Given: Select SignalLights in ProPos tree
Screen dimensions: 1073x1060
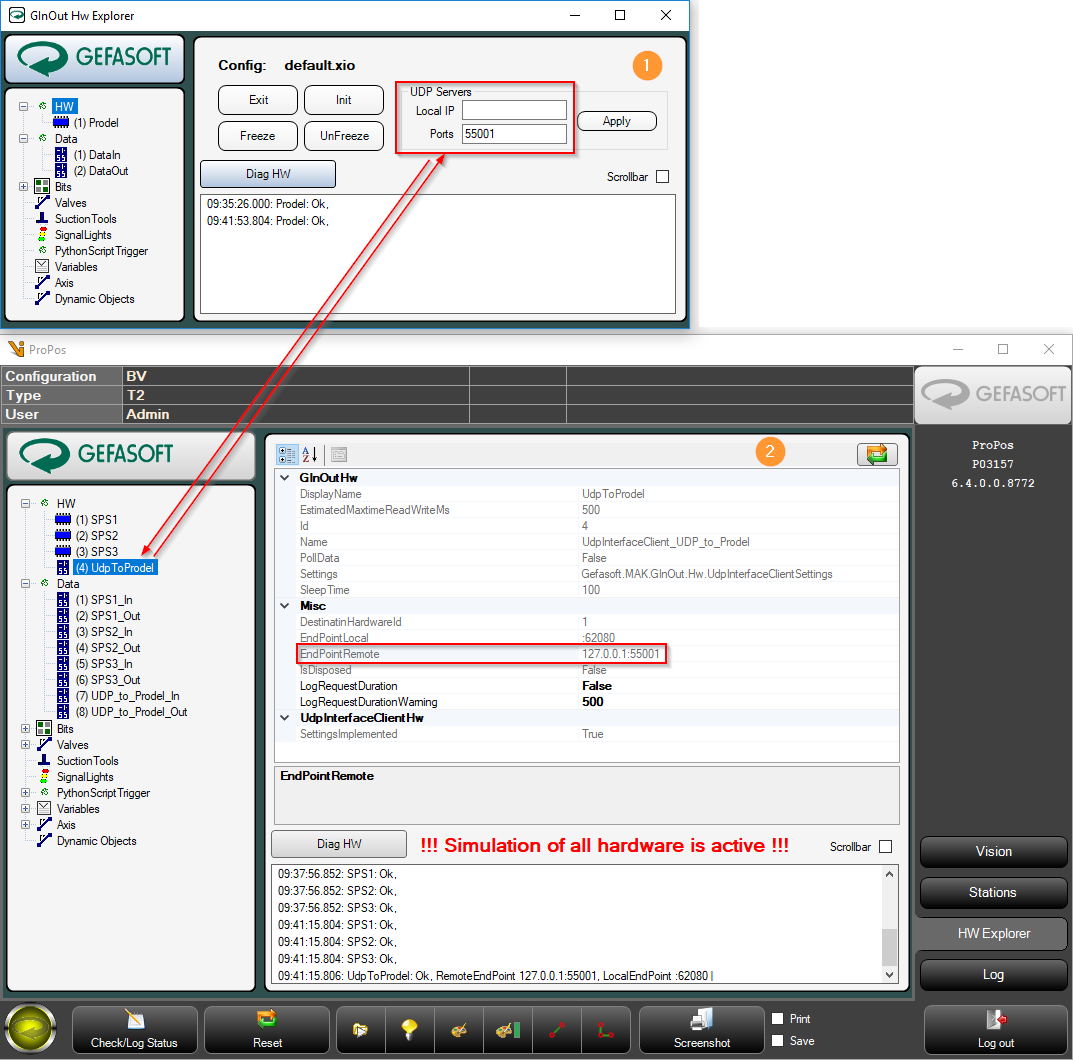Looking at the screenshot, I should (x=85, y=777).
